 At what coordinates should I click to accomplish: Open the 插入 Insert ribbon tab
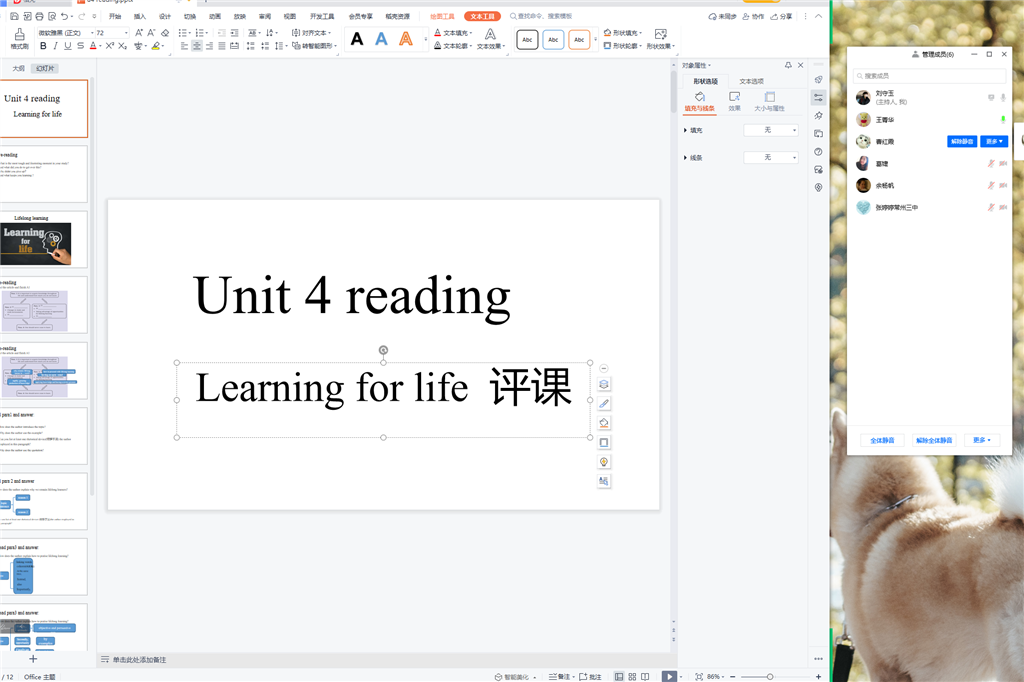coord(140,16)
